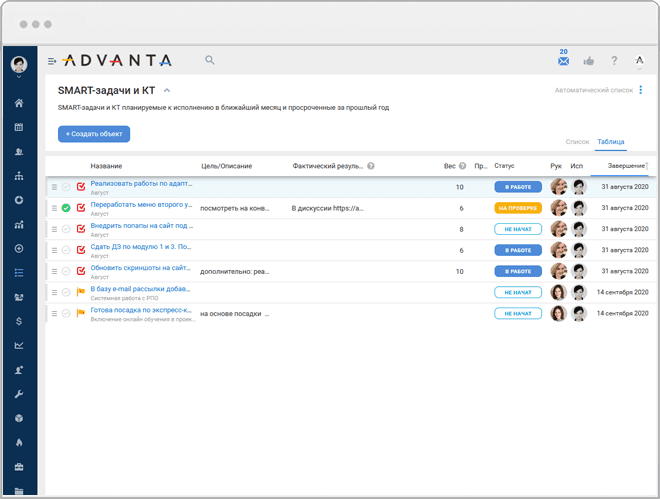Mark task Готова посадка по экспресс done

click(x=66, y=313)
